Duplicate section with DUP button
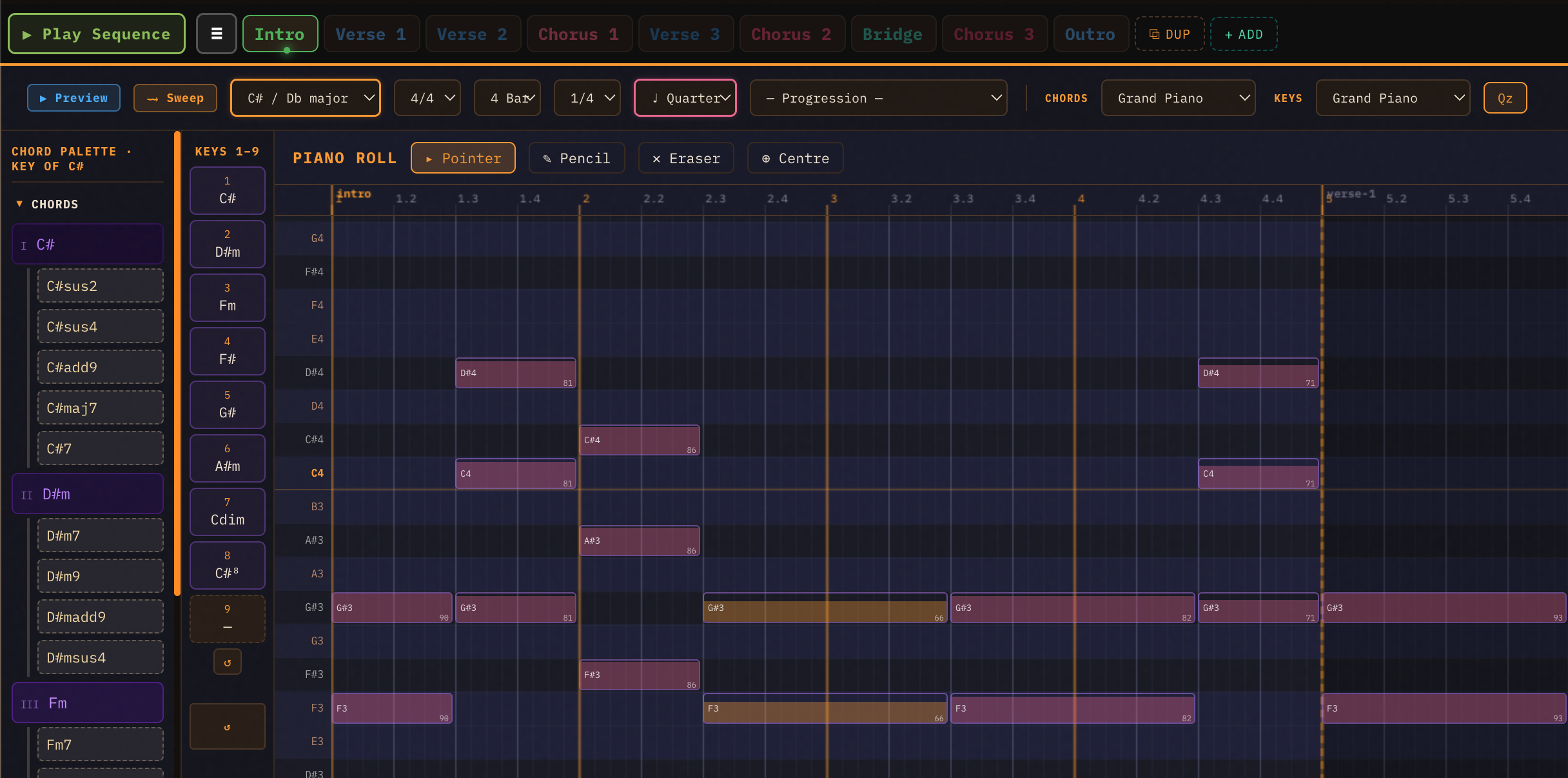The width and height of the screenshot is (1568, 778). [x=1170, y=34]
